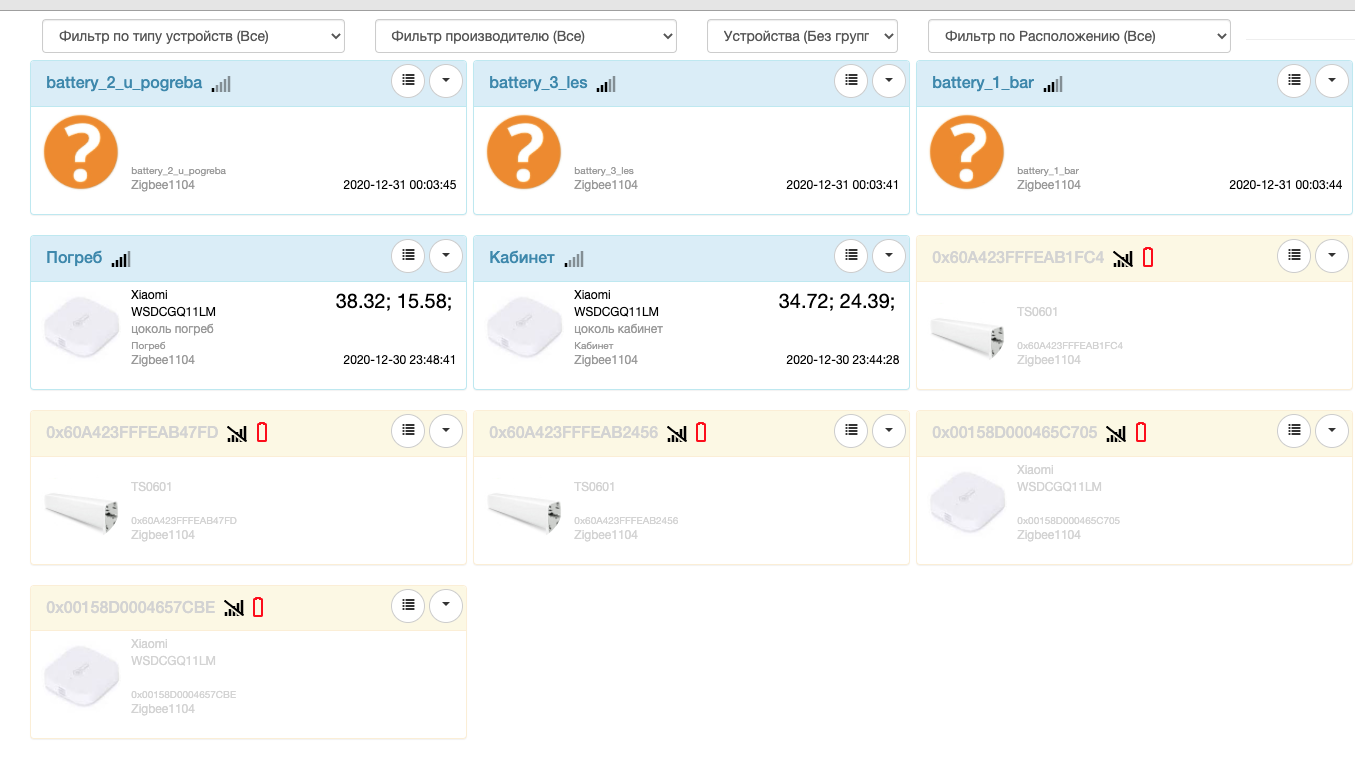Screen dimensions: 1355x757
Task: Open the battery_1_bar device title
Action: pos(983,83)
